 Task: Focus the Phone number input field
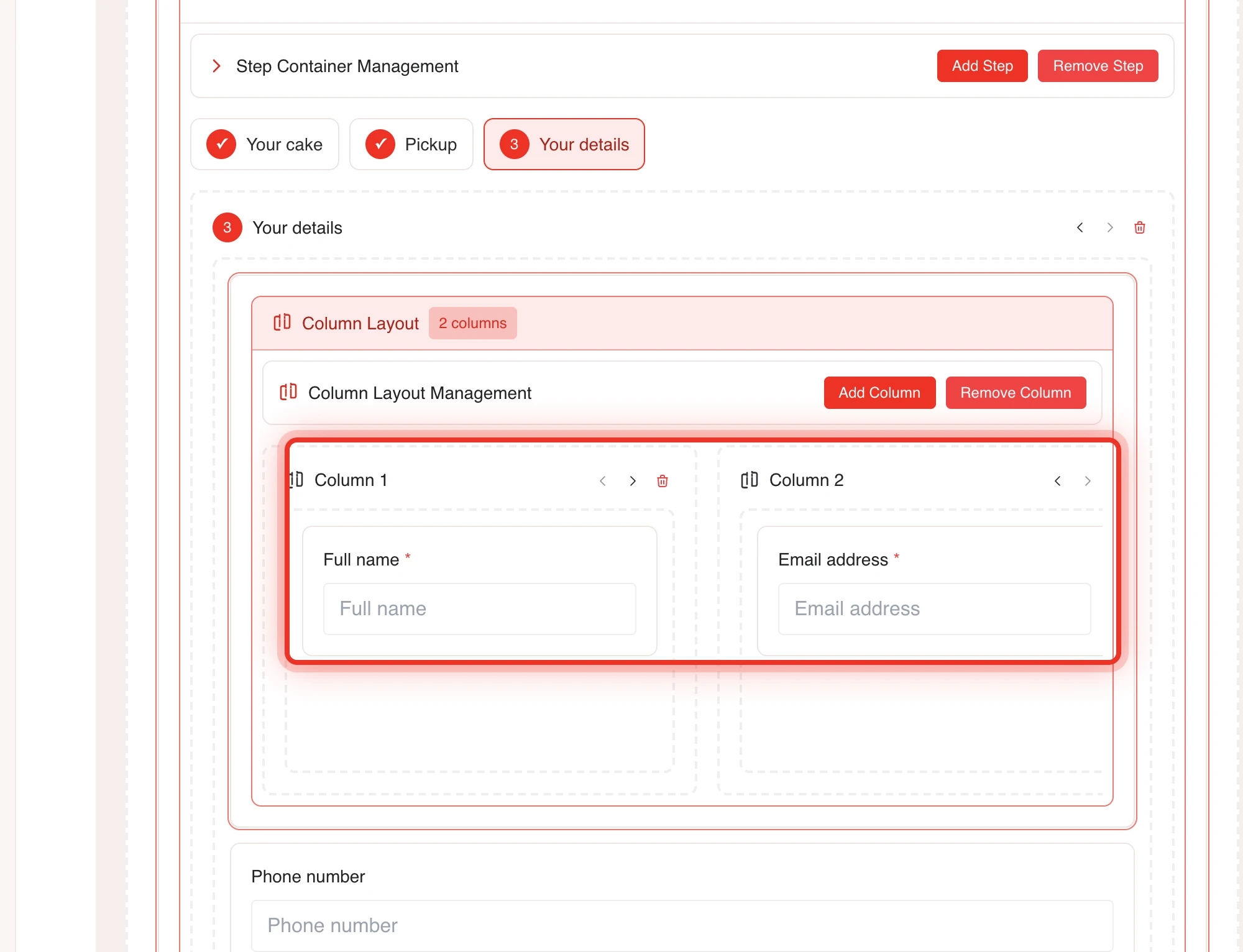coord(682,926)
